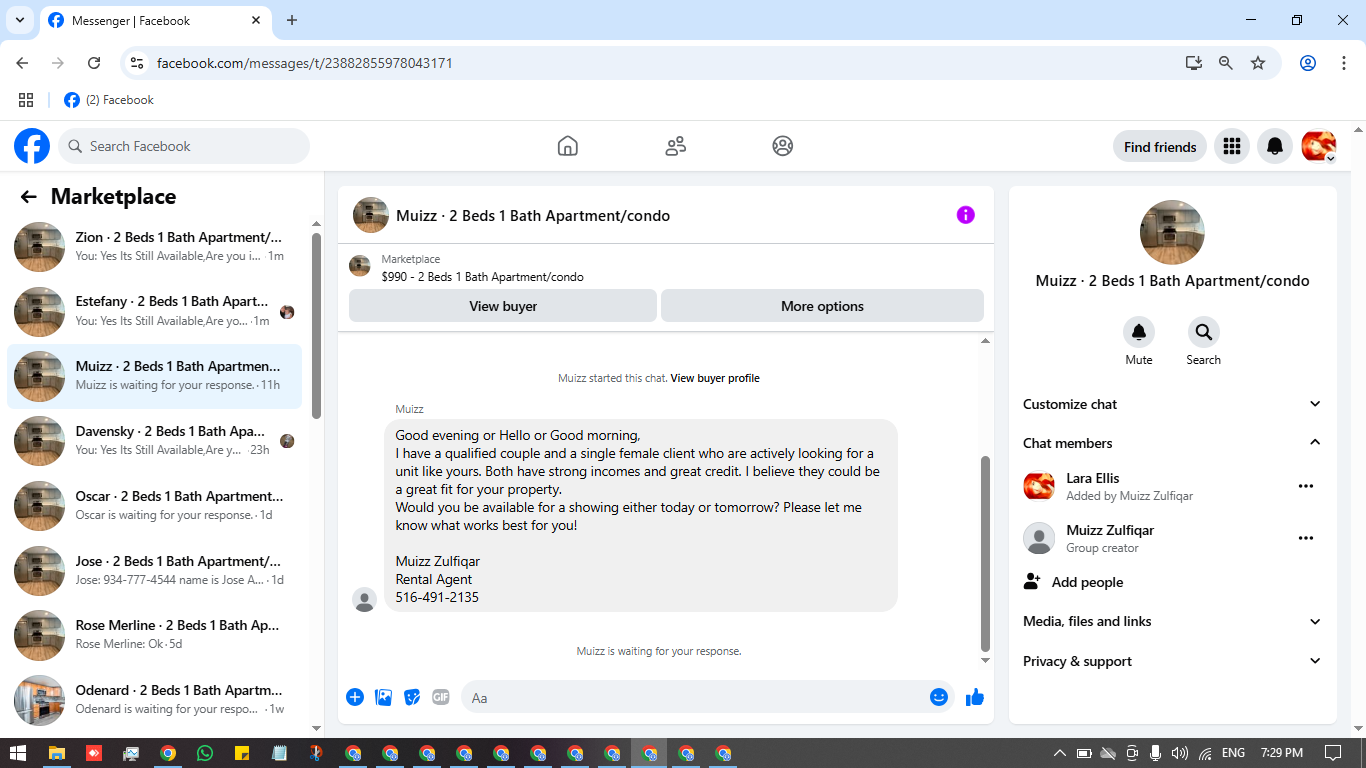Open more actions plus icon in composer

pyautogui.click(x=355, y=697)
